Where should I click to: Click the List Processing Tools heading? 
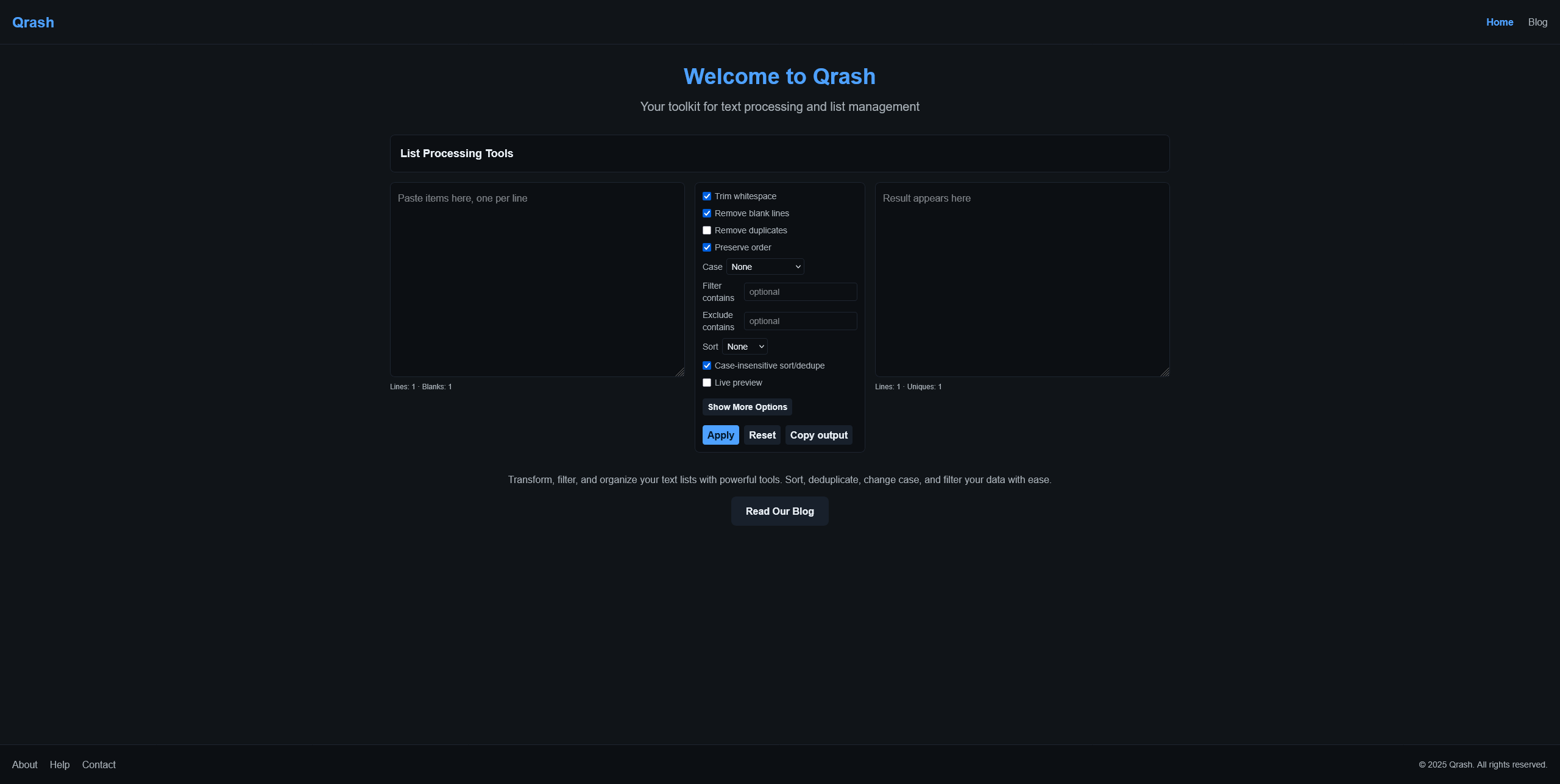(x=456, y=154)
